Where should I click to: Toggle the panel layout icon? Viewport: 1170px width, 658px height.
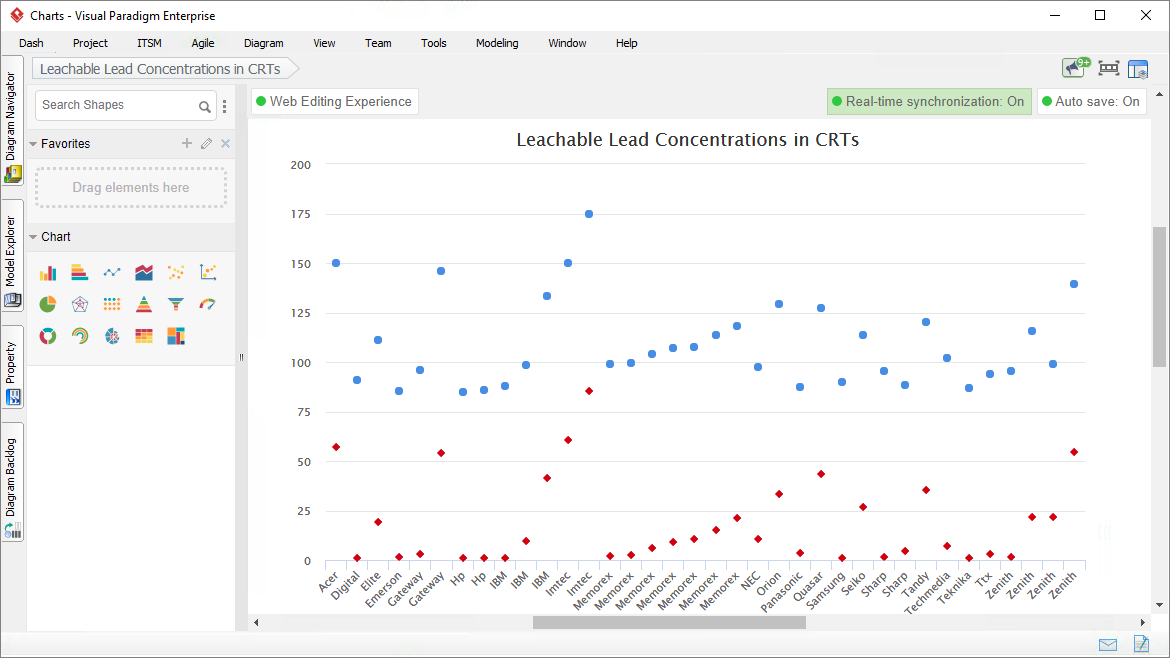pos(1138,69)
